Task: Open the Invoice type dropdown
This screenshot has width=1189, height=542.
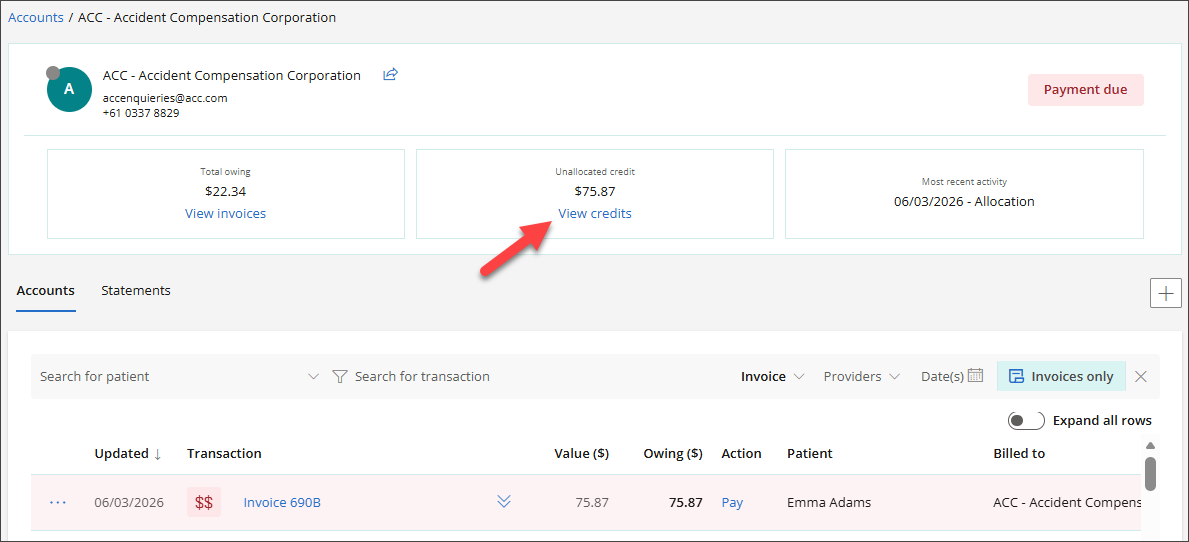Action: pos(772,377)
